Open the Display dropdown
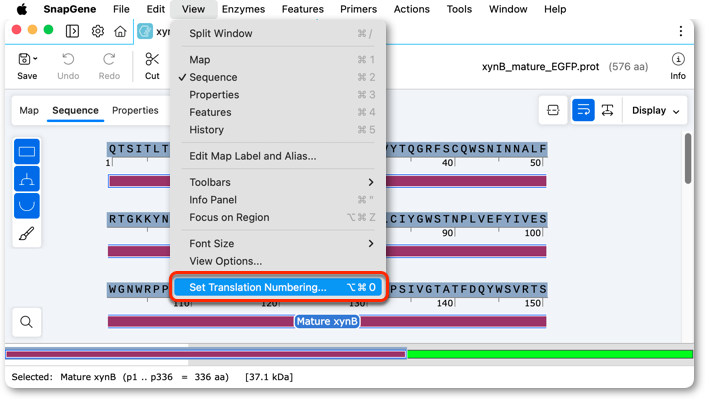This screenshot has width=705, height=399. click(655, 111)
